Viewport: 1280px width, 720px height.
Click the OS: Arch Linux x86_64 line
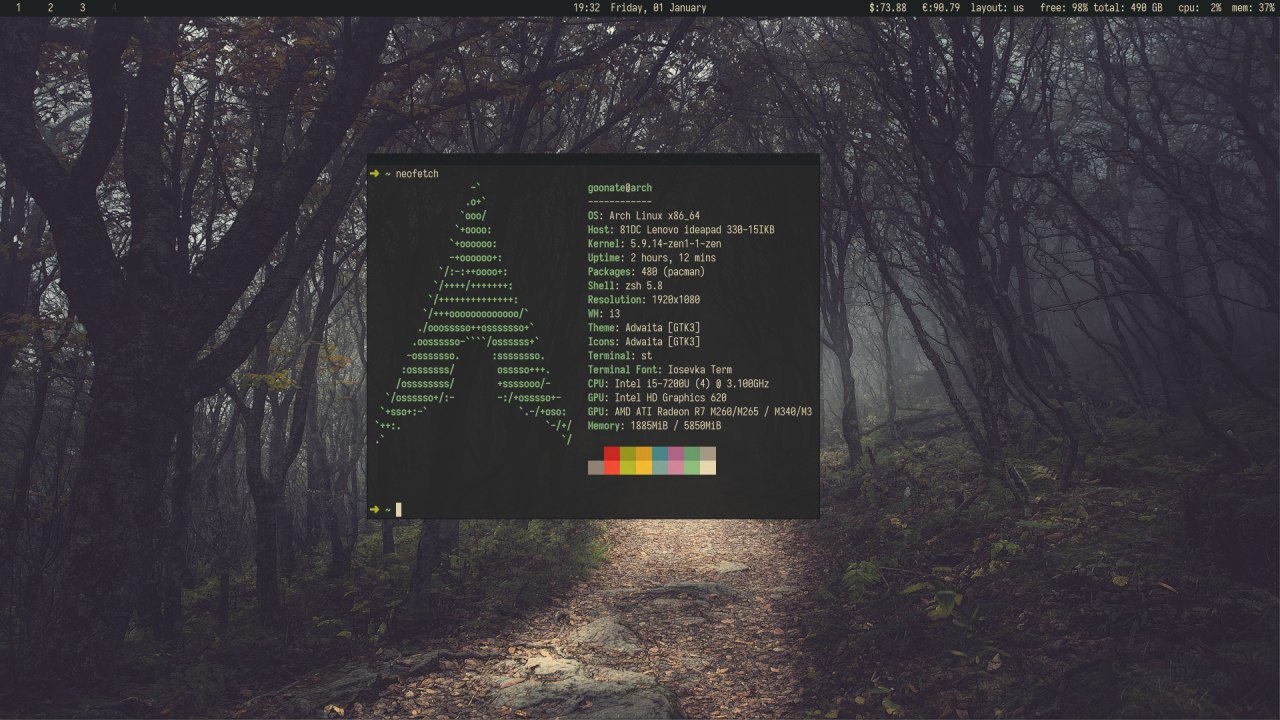click(644, 216)
